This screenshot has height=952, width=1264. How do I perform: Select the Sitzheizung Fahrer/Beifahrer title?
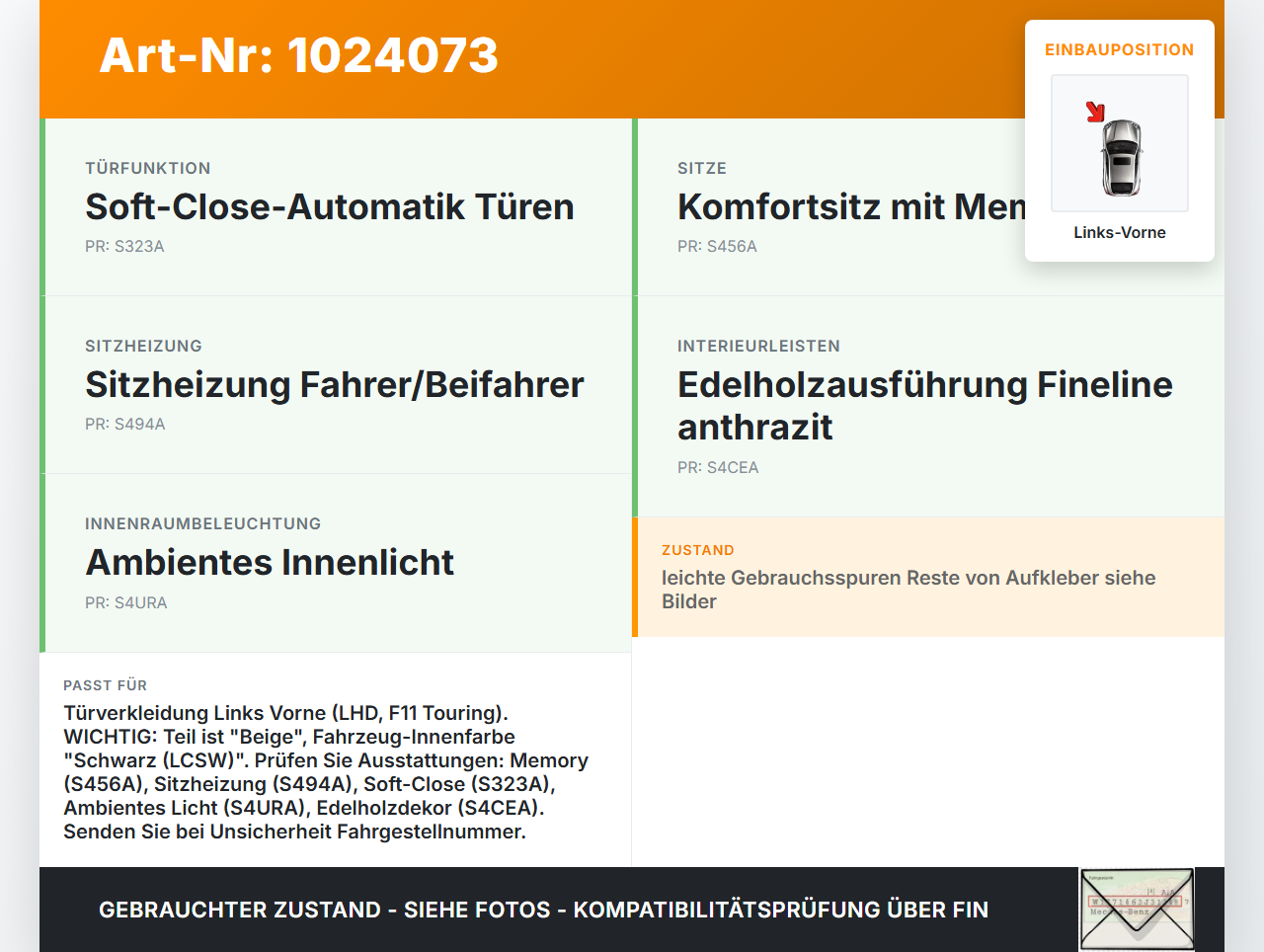point(335,384)
